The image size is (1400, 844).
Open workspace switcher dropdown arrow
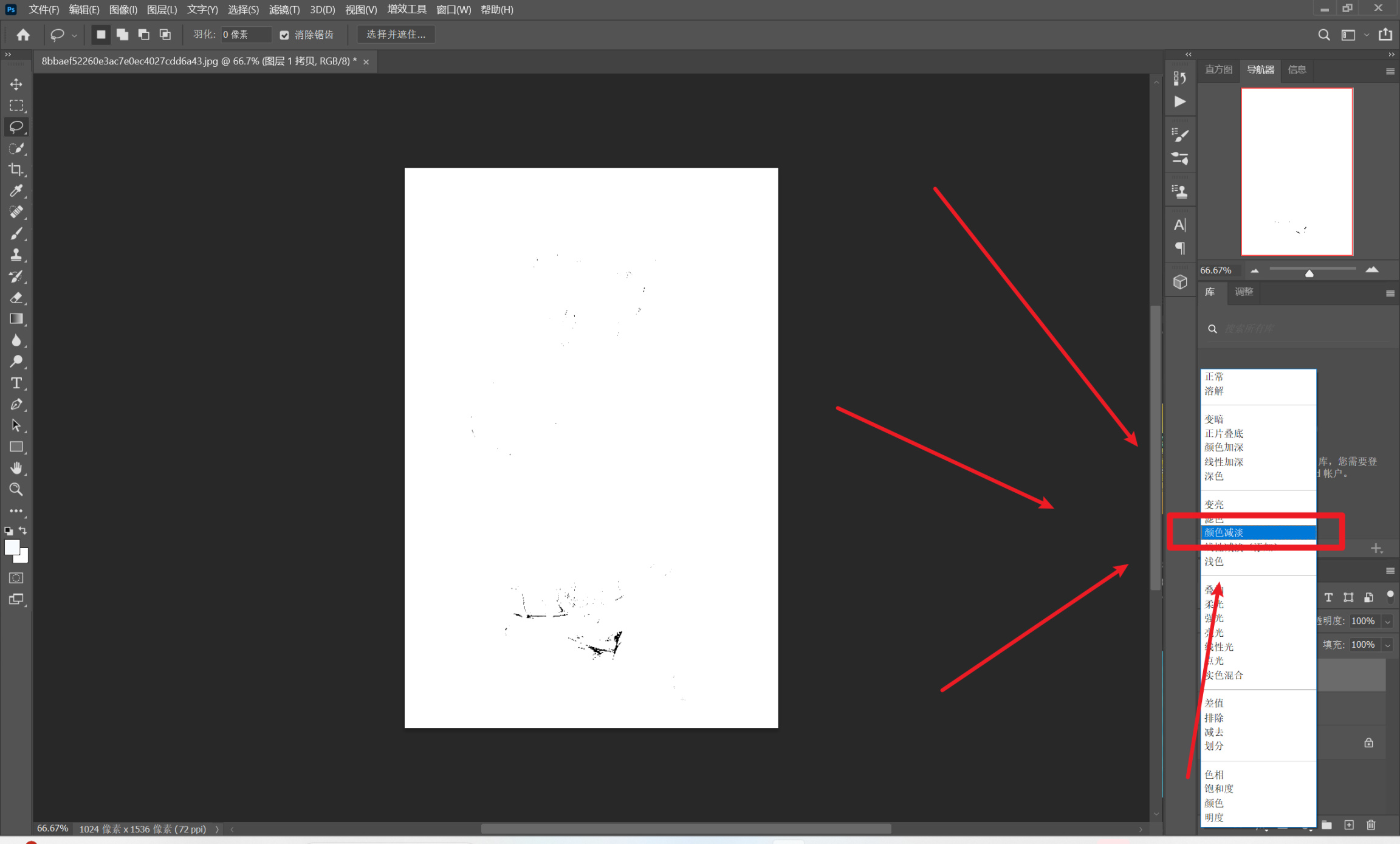pyautogui.click(x=1367, y=35)
